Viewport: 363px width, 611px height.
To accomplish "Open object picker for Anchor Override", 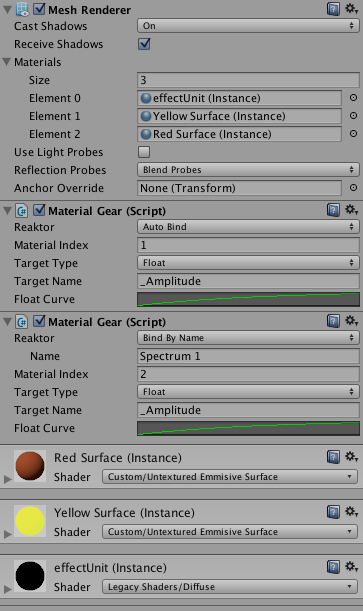I will 353,188.
